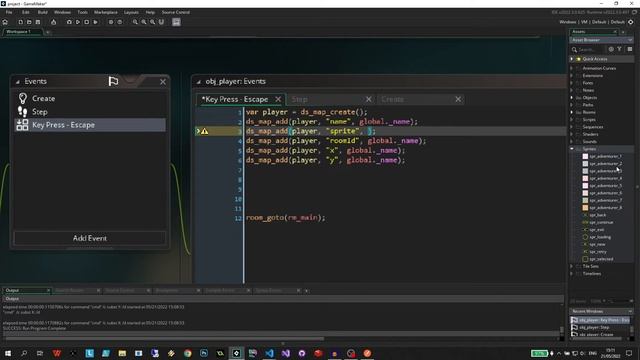Open File Explorer from the taskbar
This screenshot has height=360, width=640.
(122, 353)
